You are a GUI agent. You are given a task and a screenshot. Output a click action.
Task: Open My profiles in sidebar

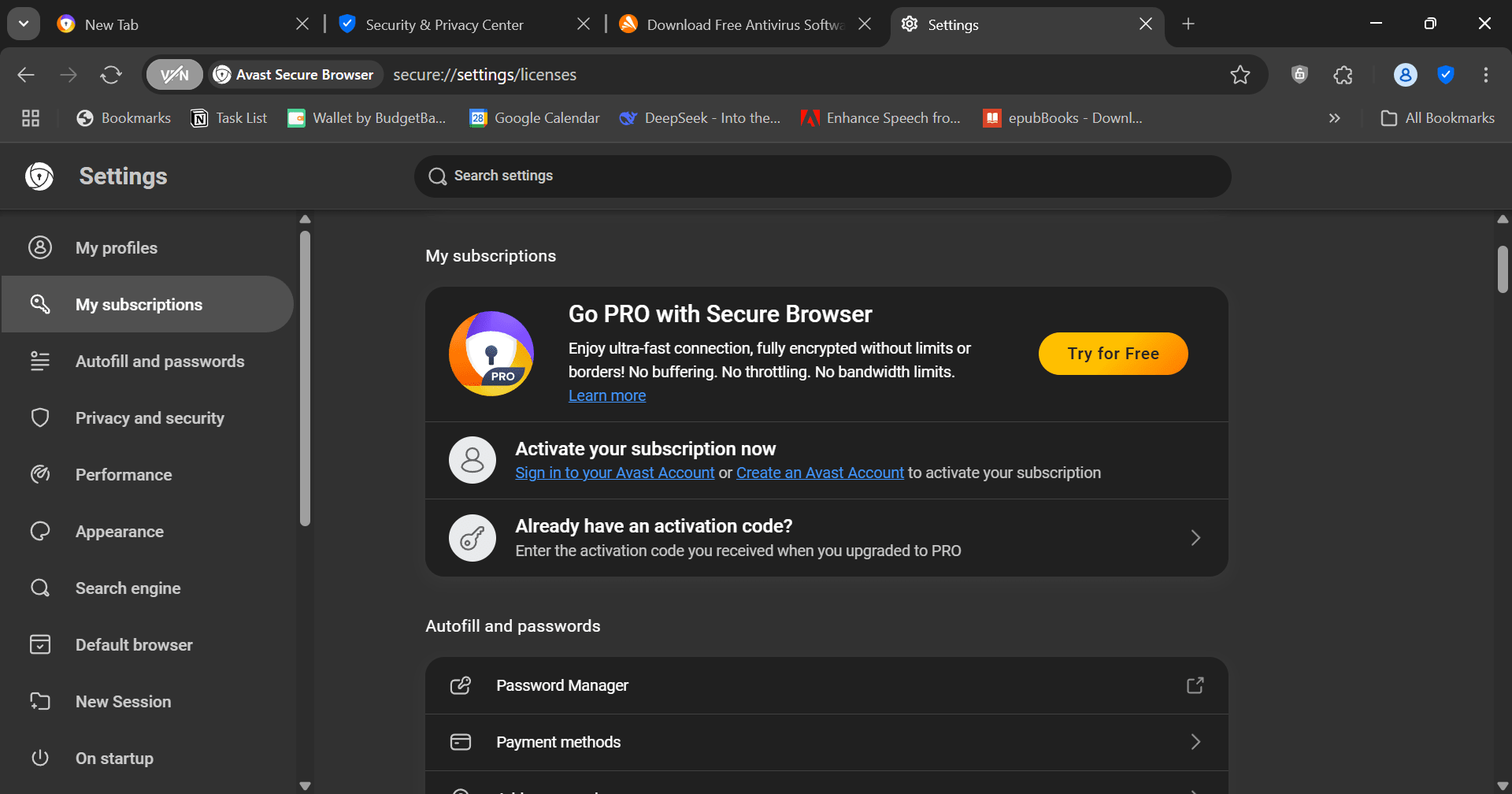pos(147,248)
